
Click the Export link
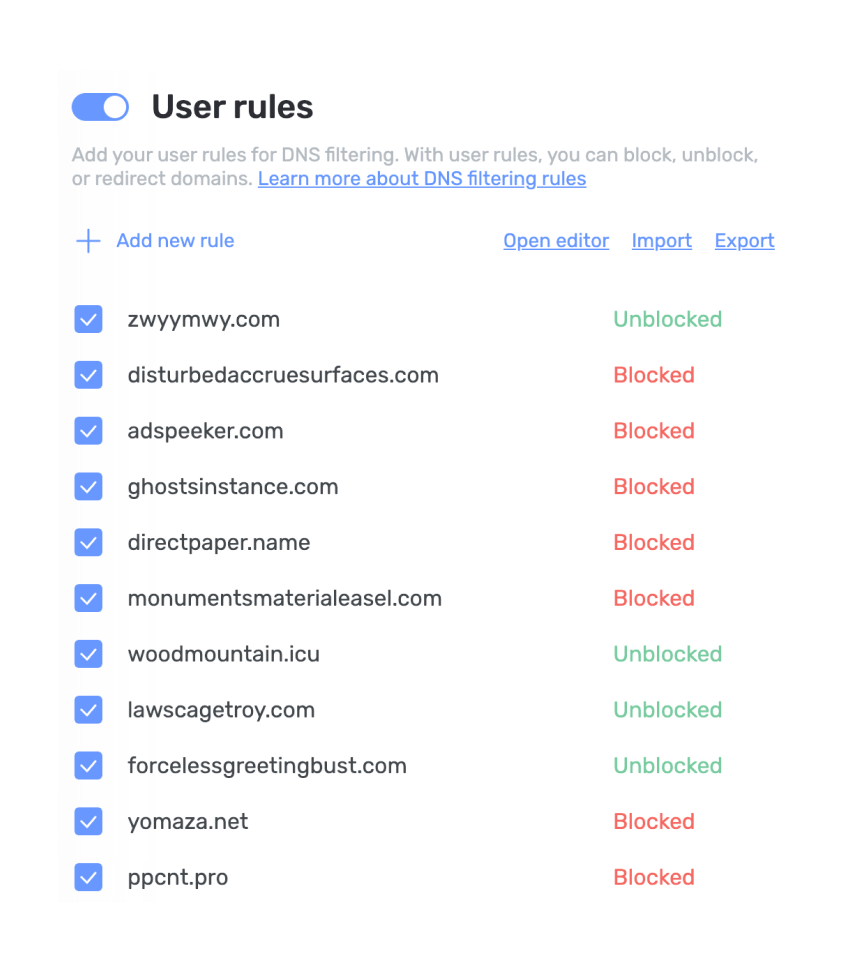pyautogui.click(x=744, y=241)
